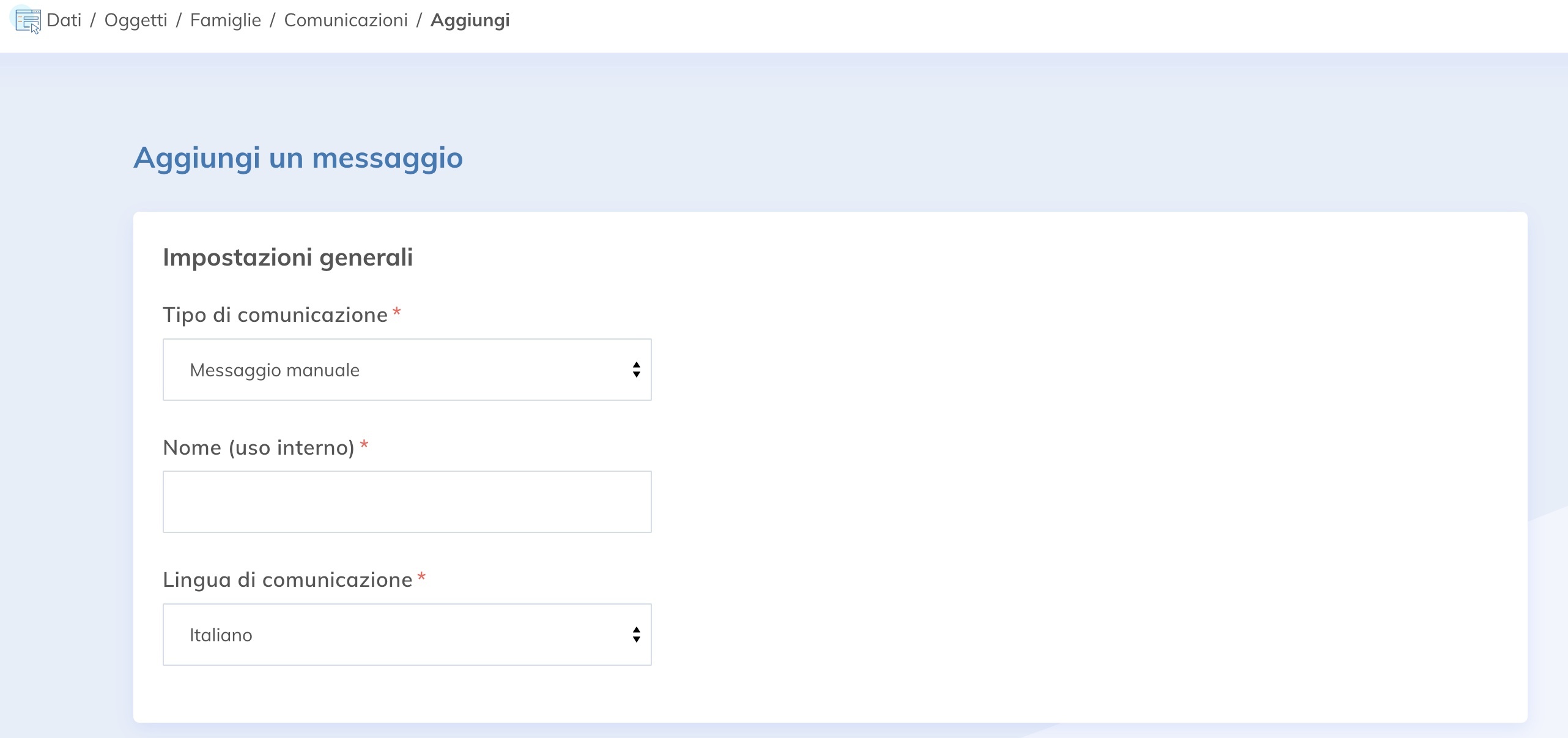This screenshot has width=1568, height=738.
Task: Click the Aggiungi un messaggio page title
Action: click(298, 158)
